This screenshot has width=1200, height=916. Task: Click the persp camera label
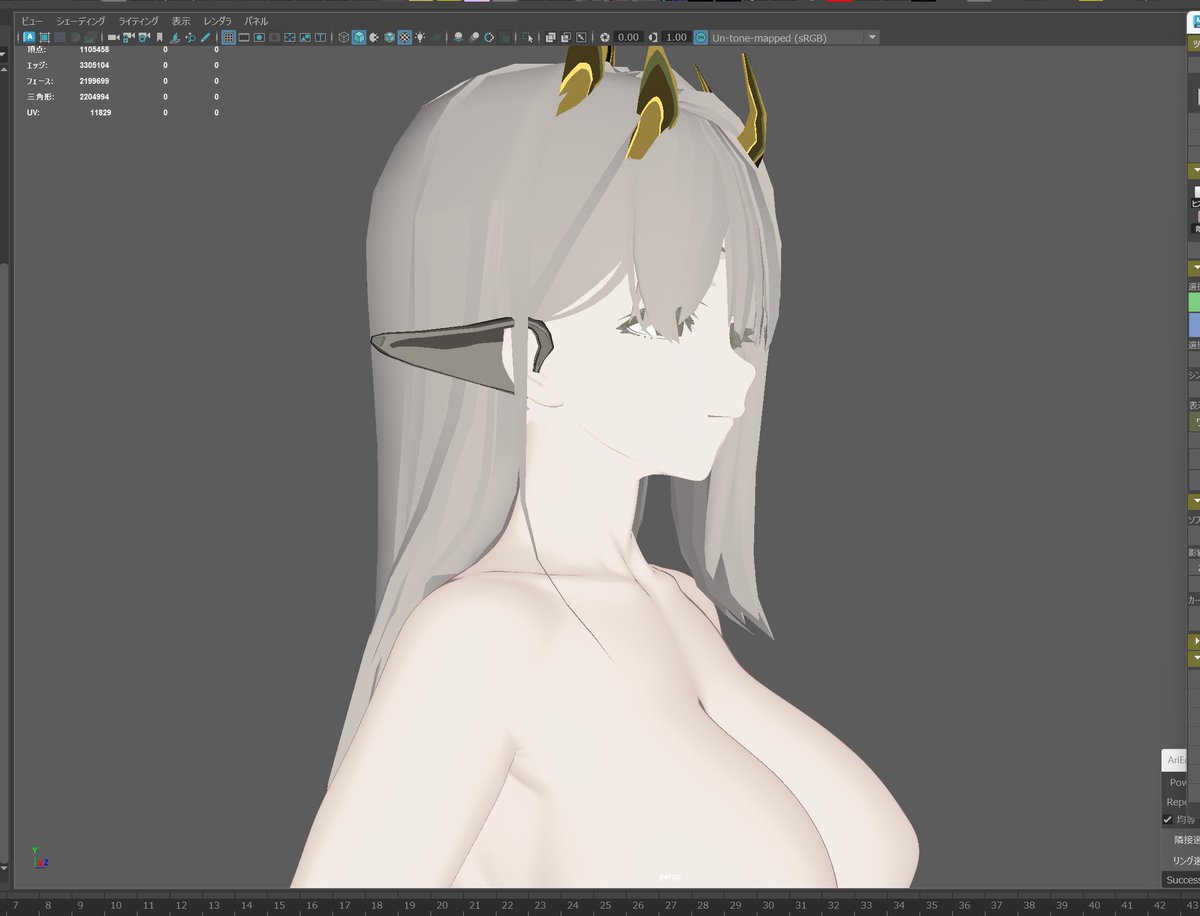click(670, 877)
